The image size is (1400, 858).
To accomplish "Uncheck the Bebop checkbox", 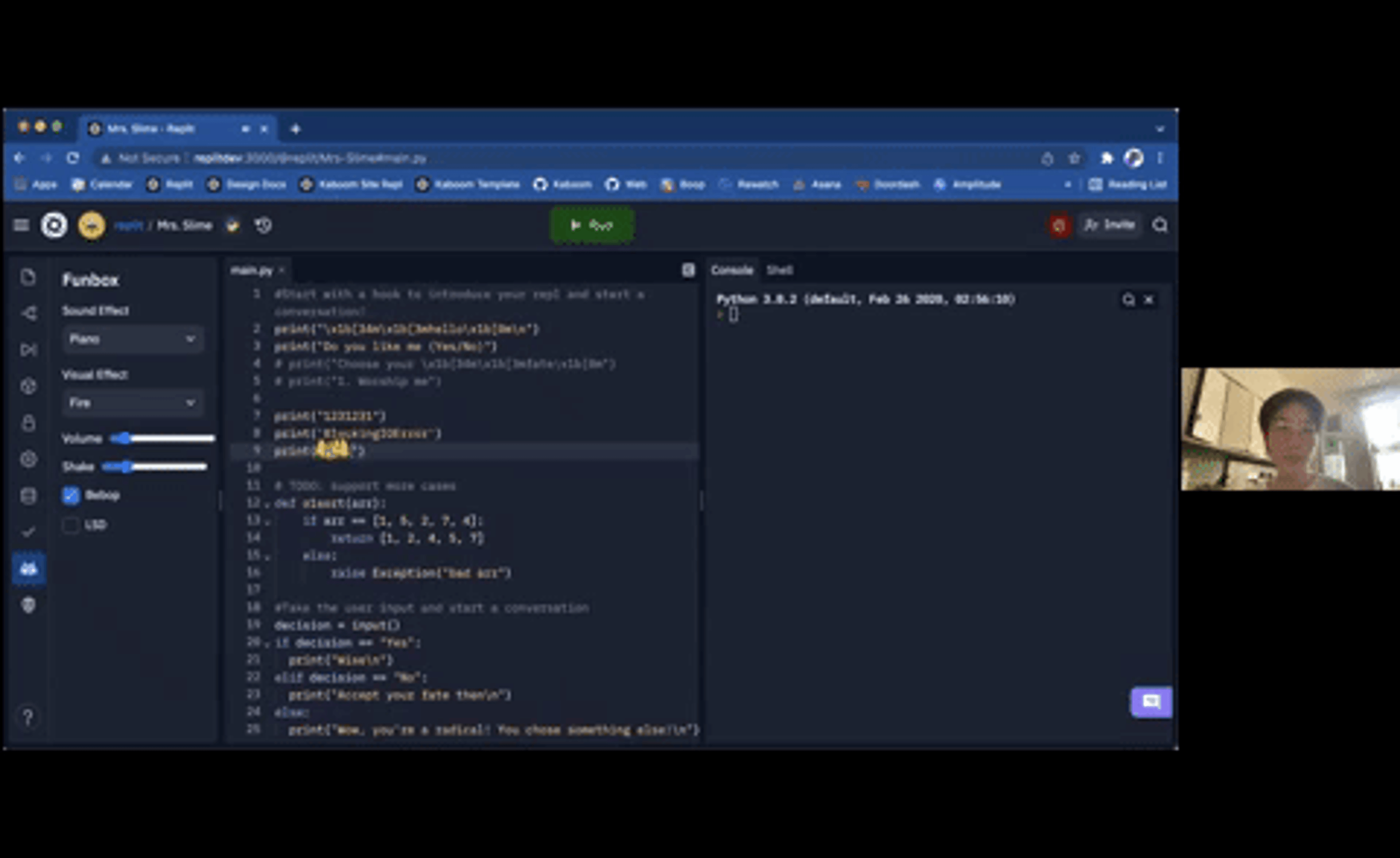I will point(70,495).
